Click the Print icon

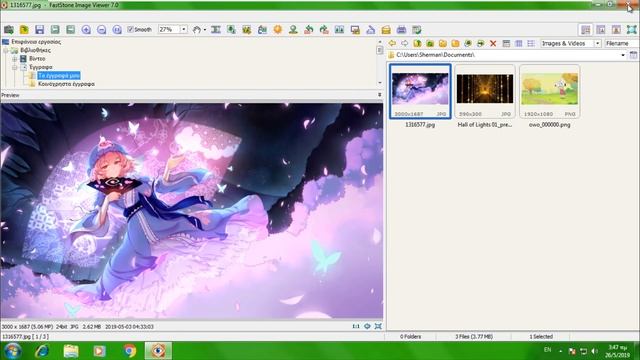click(402, 30)
